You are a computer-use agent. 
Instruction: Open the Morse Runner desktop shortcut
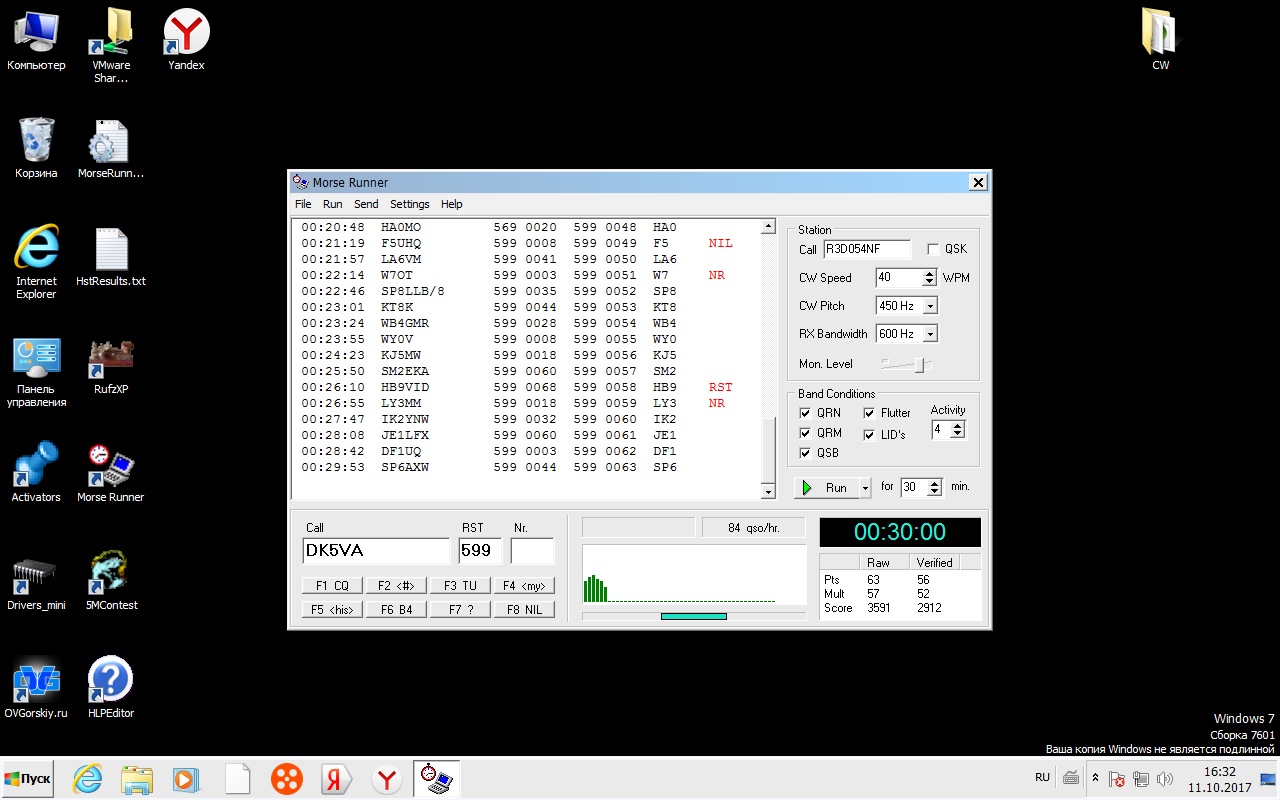[111, 469]
